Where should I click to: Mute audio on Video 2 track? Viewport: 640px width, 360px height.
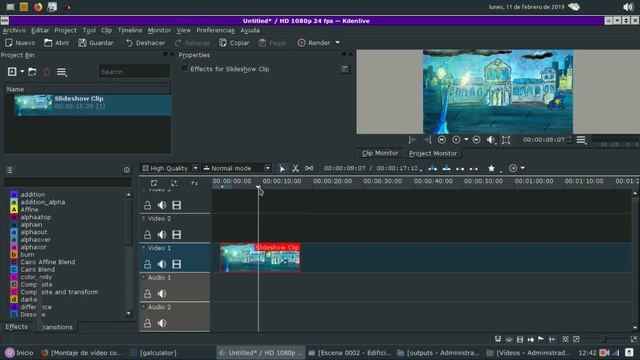162,235
